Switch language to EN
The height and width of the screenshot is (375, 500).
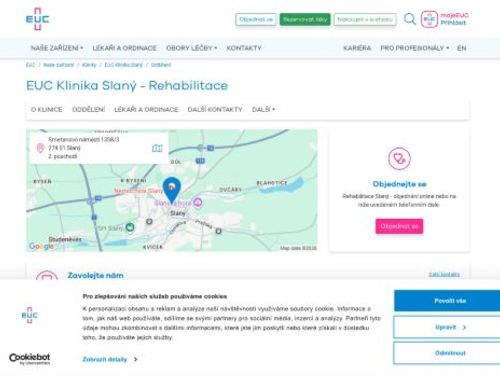461,48
